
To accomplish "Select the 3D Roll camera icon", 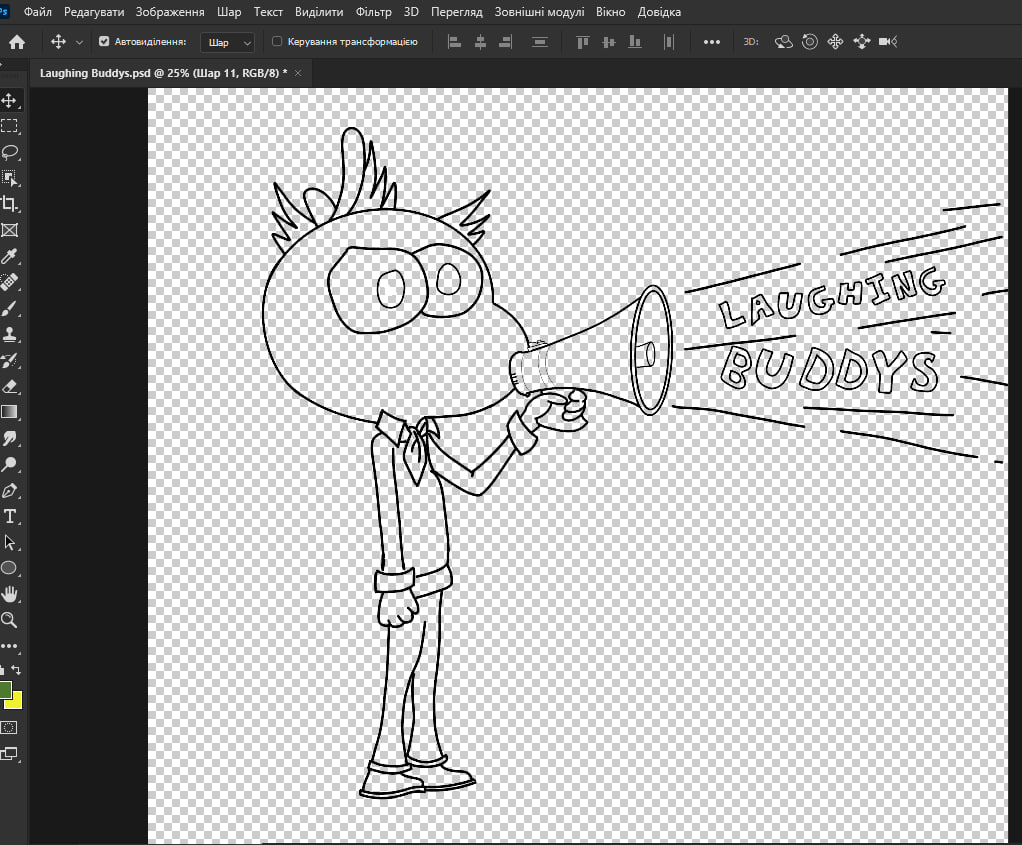I will [x=810, y=42].
